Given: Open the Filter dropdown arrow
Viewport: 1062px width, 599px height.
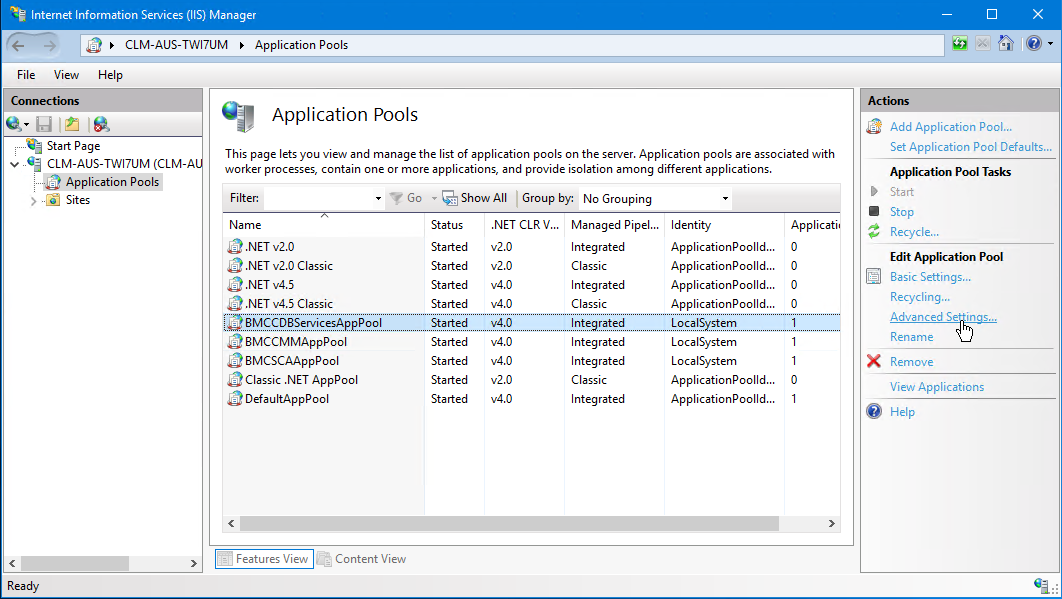Looking at the screenshot, I should pyautogui.click(x=378, y=199).
